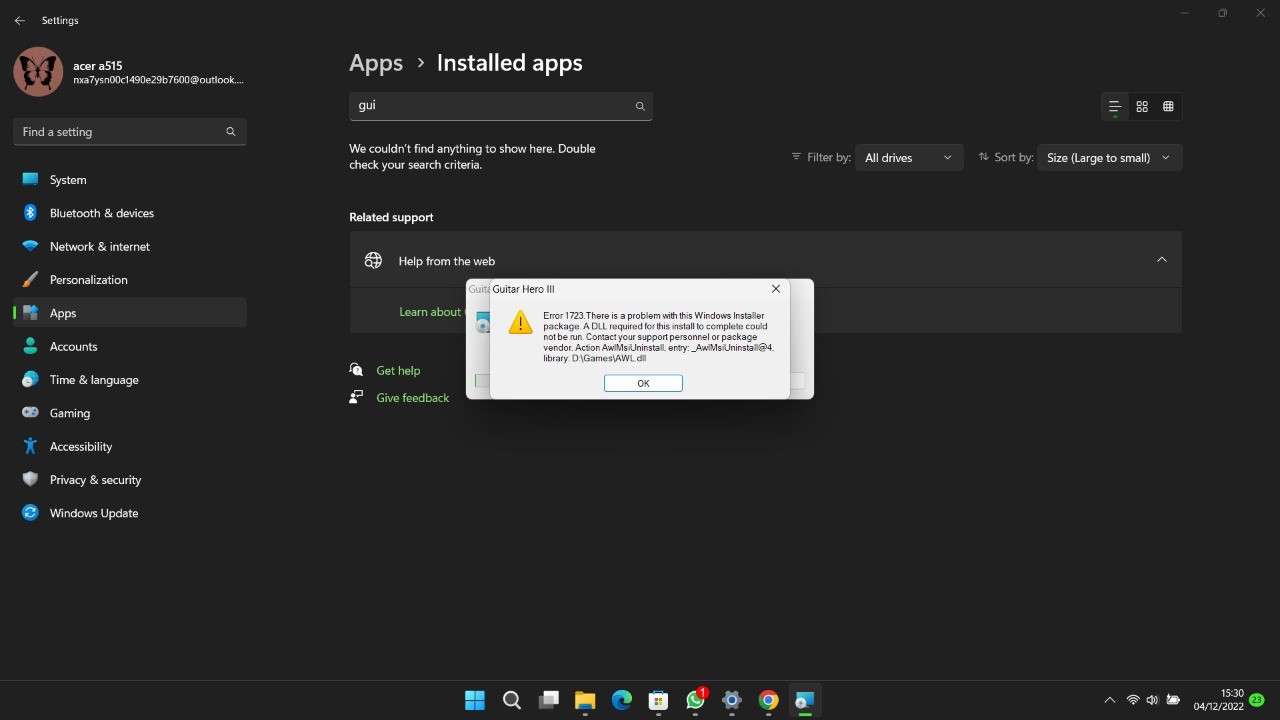Screen dimensions: 1280x720
Task: Open the Get help link
Action: pos(398,371)
